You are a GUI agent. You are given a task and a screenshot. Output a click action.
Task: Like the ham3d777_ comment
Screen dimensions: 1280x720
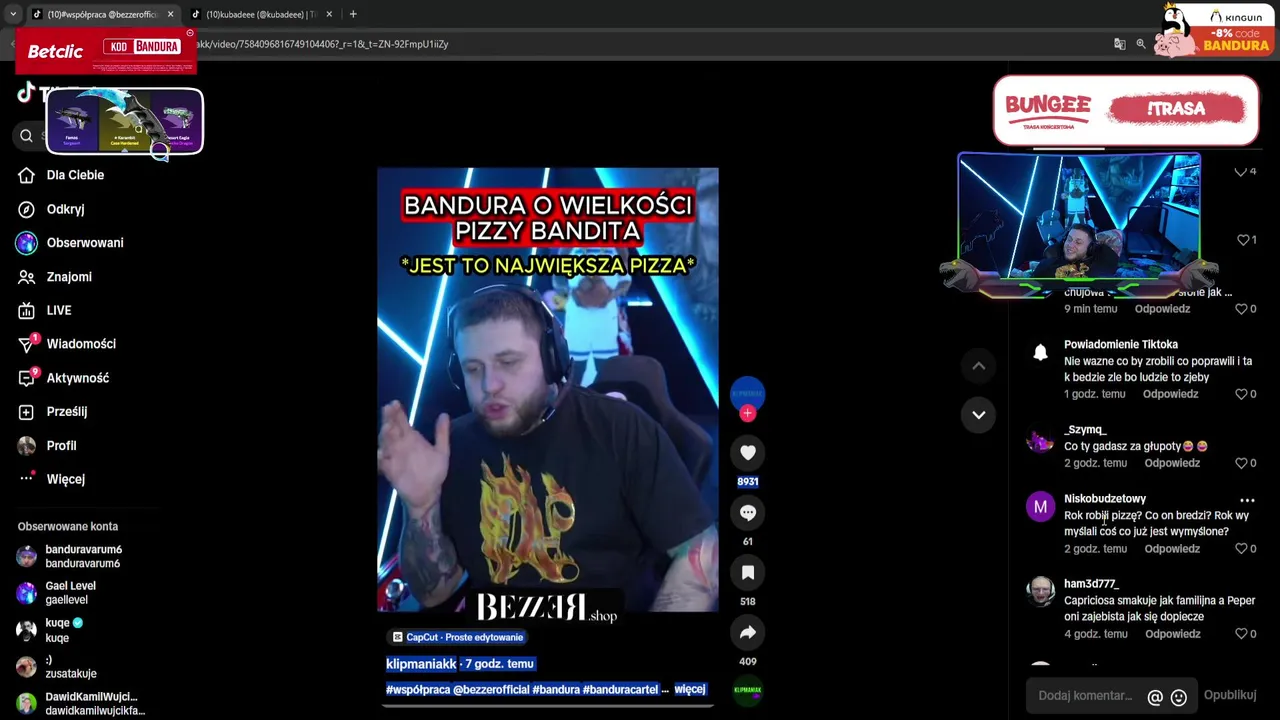click(1241, 634)
